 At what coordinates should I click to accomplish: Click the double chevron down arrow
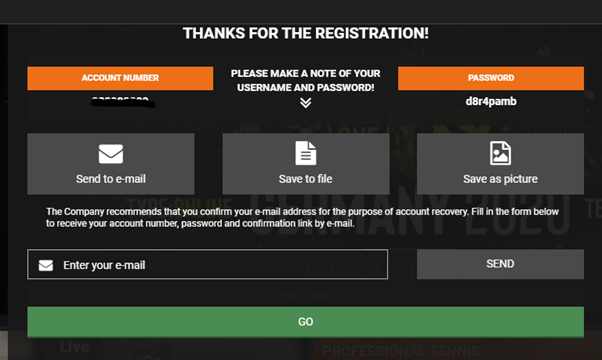coord(306,103)
